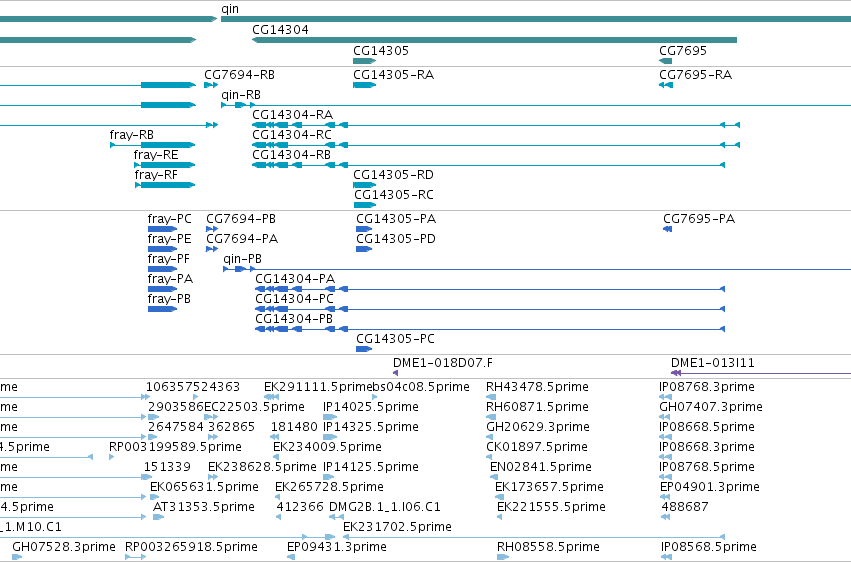Click EST label IP14325.5prime
This screenshot has height=562, width=851.
[371, 427]
